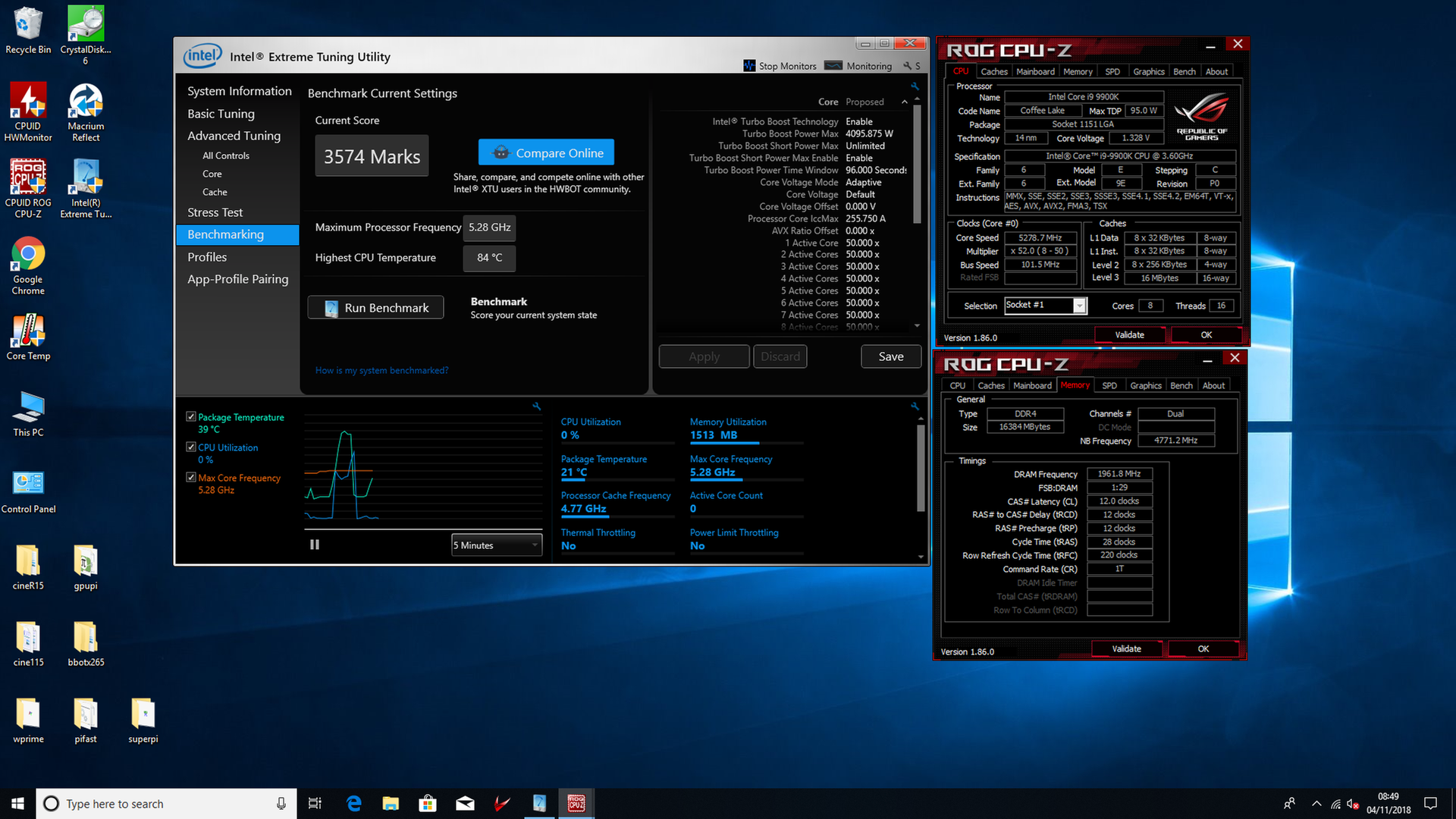Launch CPUID ROG CPU-Z desktop icon
The height and width of the screenshot is (819, 1456).
tap(28, 188)
